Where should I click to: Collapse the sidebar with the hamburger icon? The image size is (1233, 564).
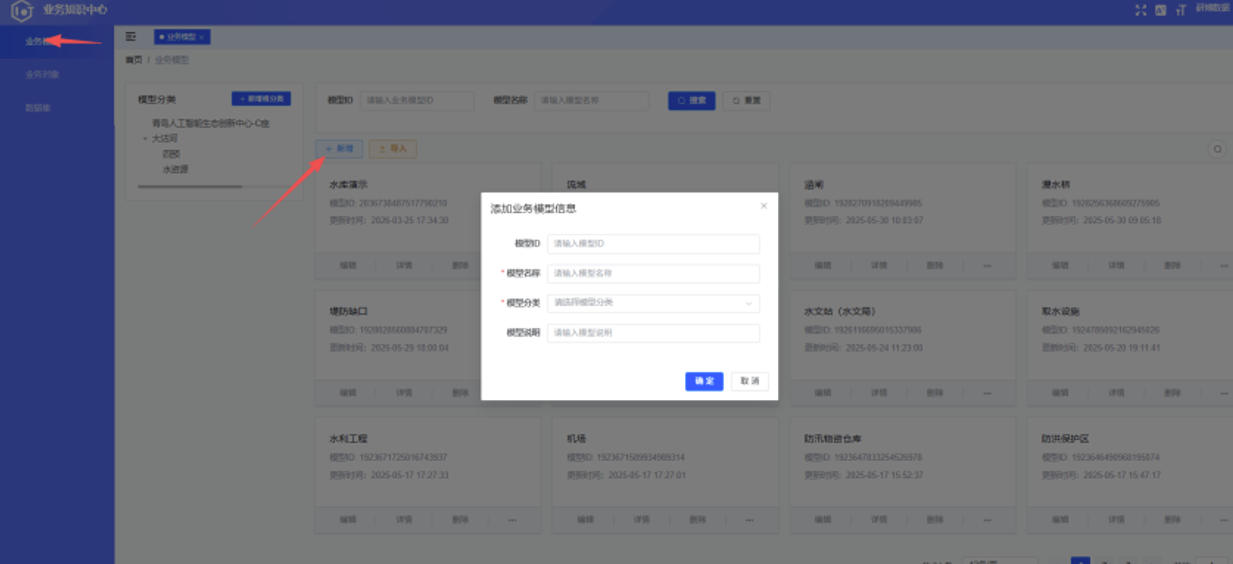[x=131, y=36]
